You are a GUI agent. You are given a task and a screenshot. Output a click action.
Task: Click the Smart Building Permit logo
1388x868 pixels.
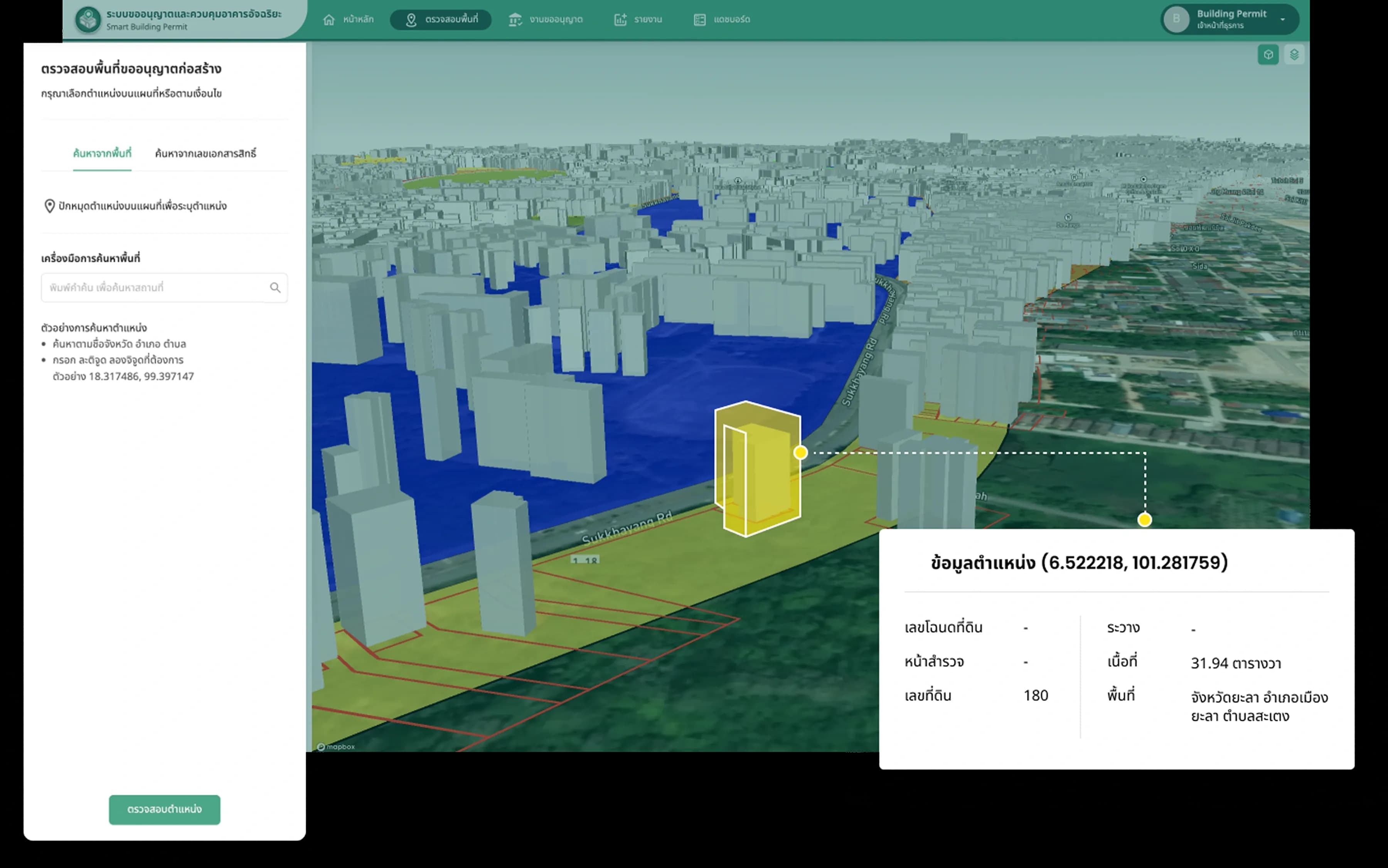(88, 20)
